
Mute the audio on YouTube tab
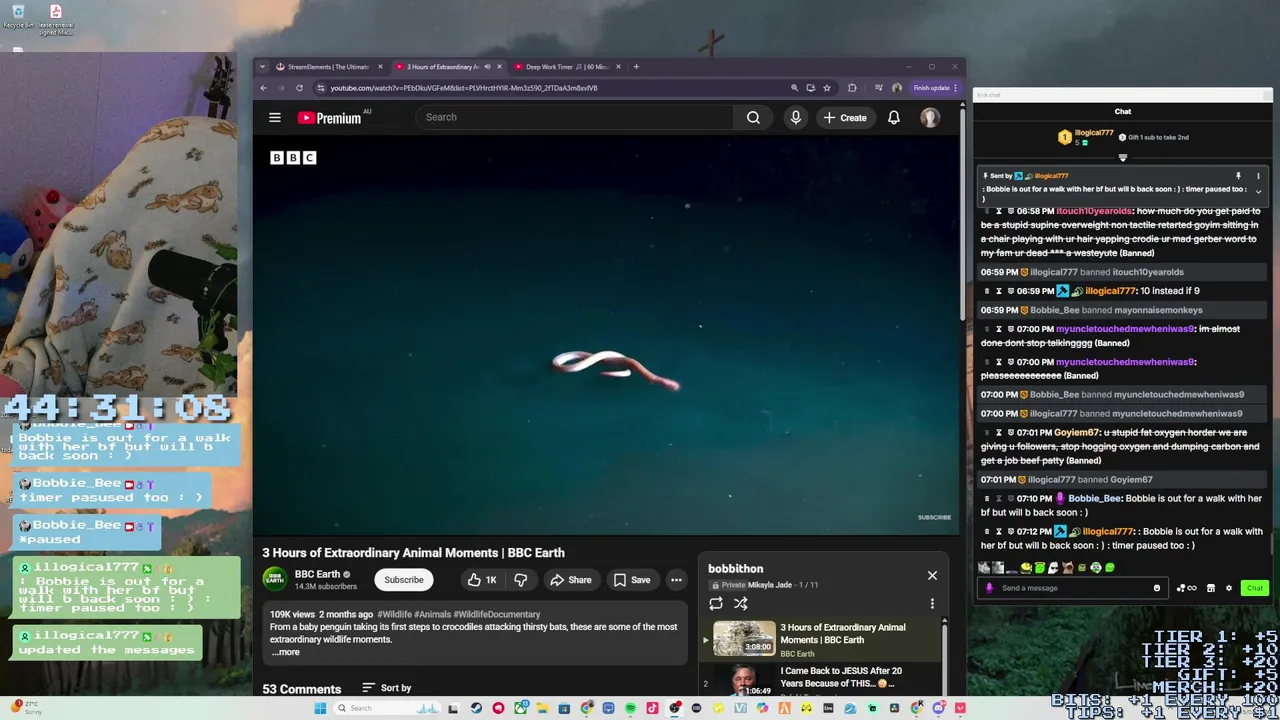(487, 67)
